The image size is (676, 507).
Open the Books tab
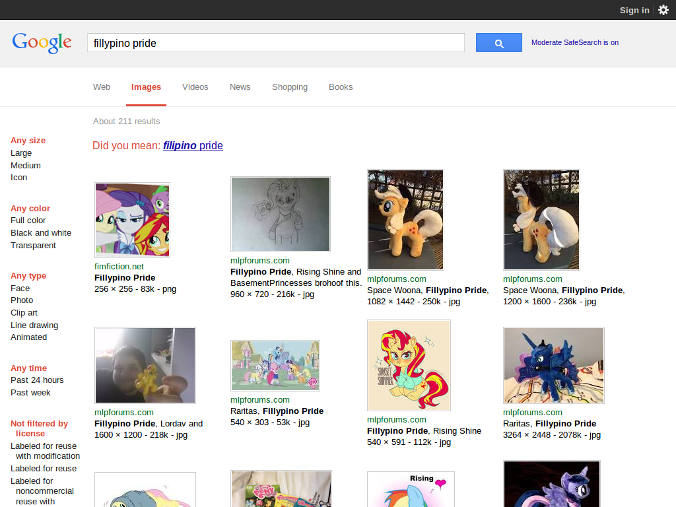(x=341, y=87)
